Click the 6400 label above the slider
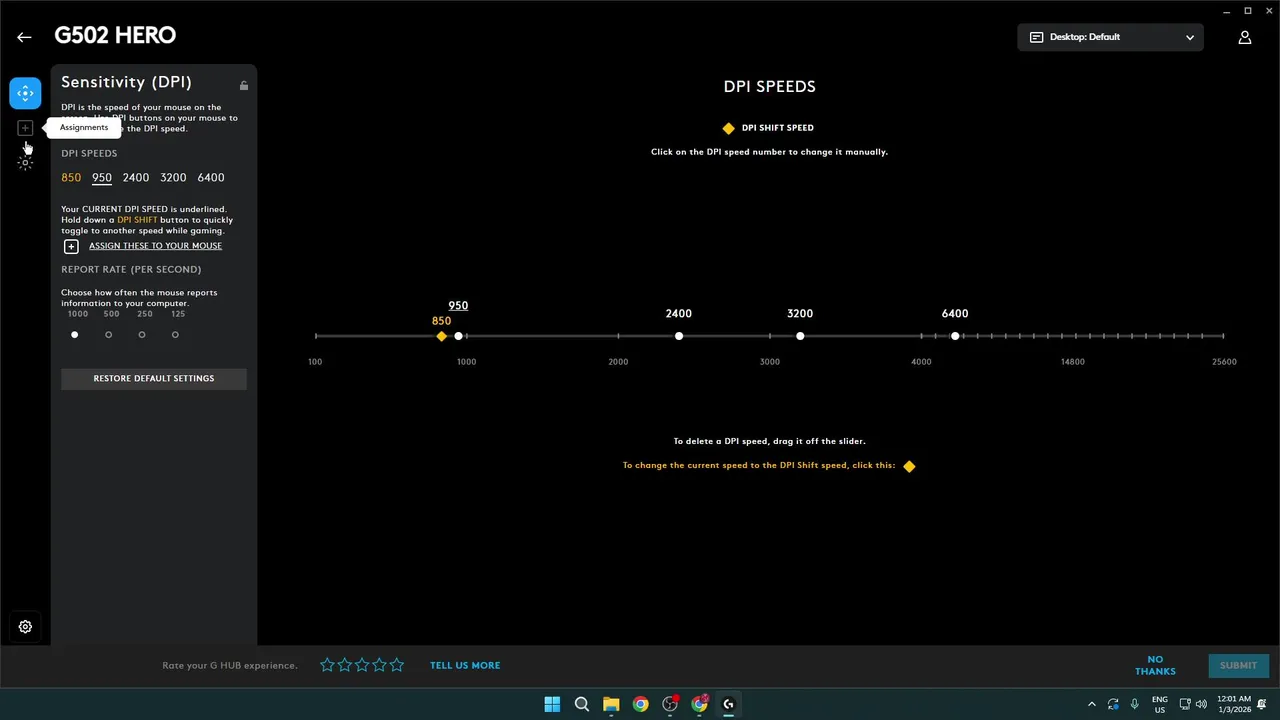Viewport: 1280px width, 720px height. click(x=955, y=314)
